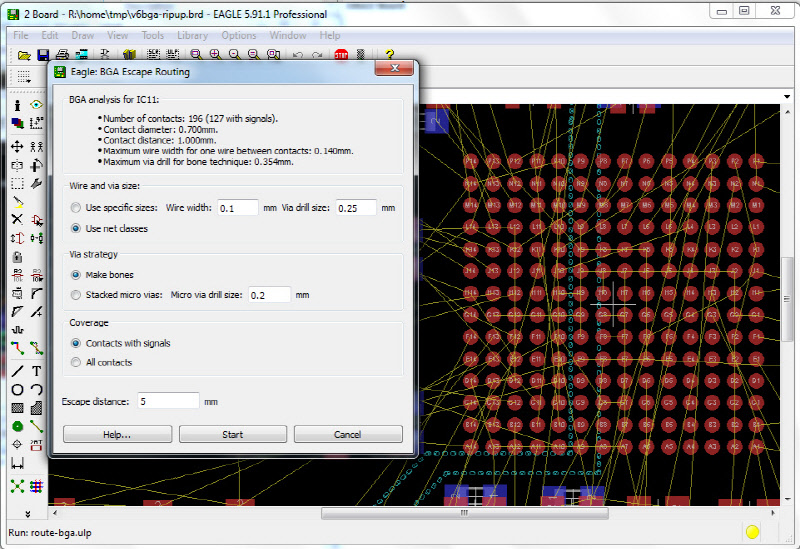800x549 pixels.
Task: Open the Library menu
Action: pyautogui.click(x=192, y=36)
